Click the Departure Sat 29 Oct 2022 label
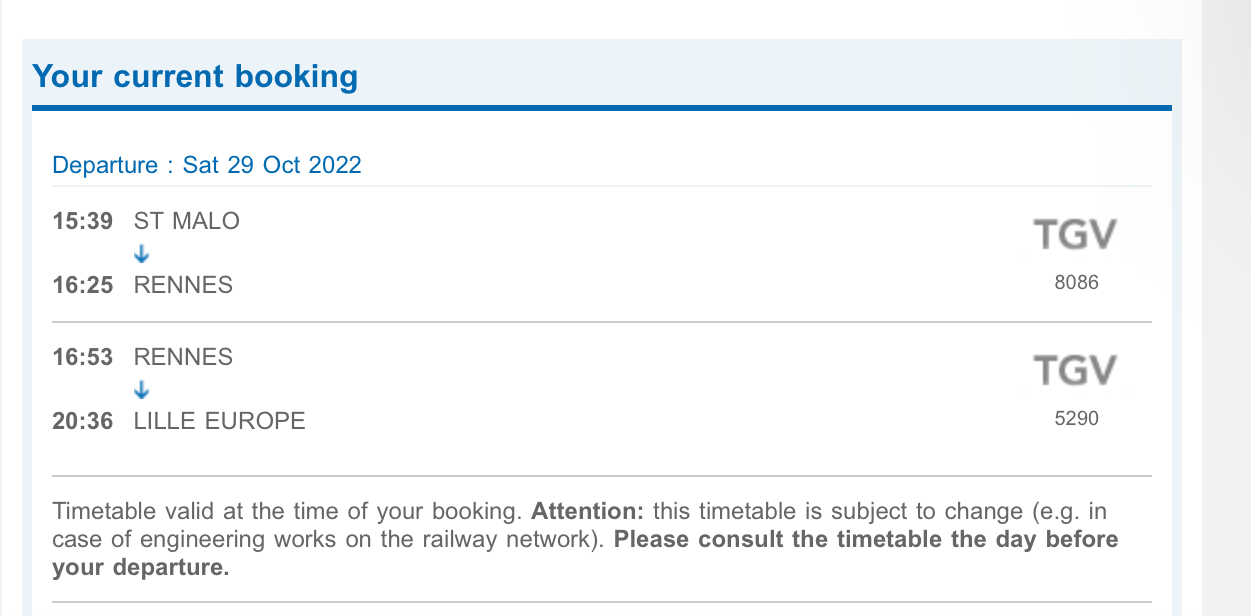Image resolution: width=1251 pixels, height=616 pixels. coord(207,165)
